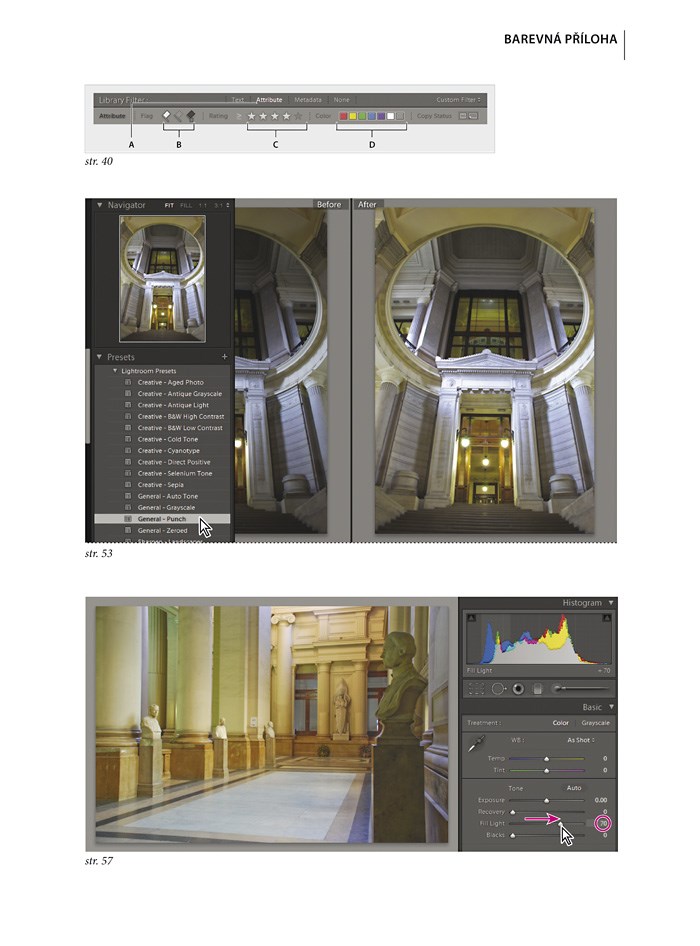Collapse the Lightroom Presets folder

coord(115,371)
